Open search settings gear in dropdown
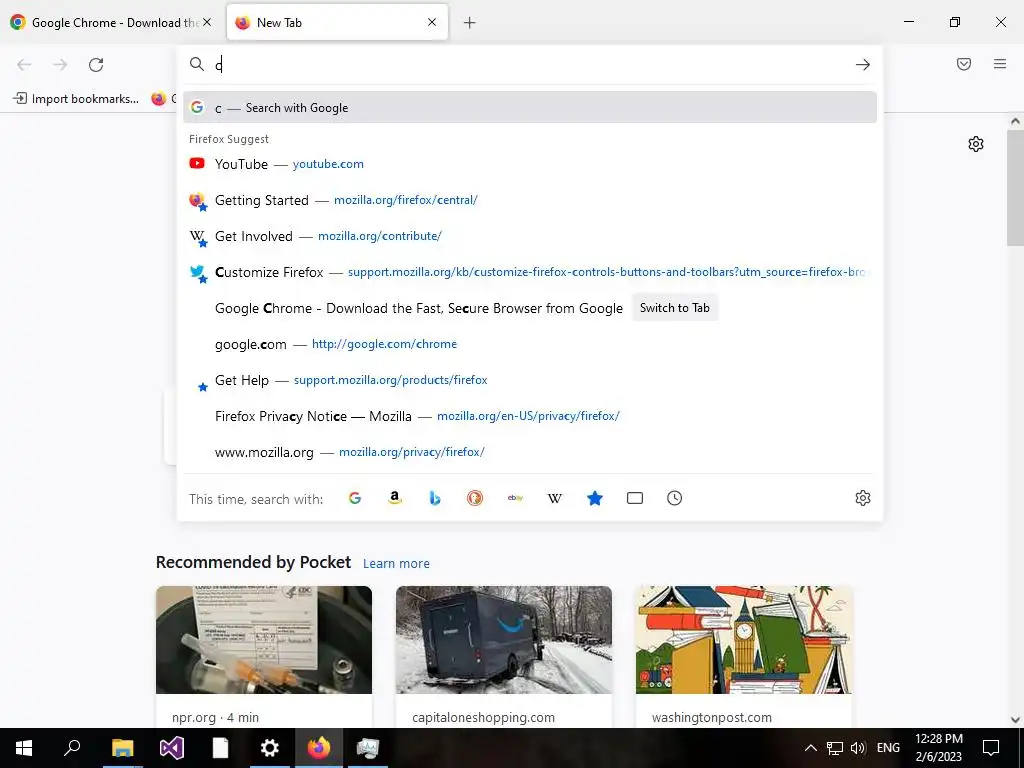The image size is (1024, 768). pos(863,498)
